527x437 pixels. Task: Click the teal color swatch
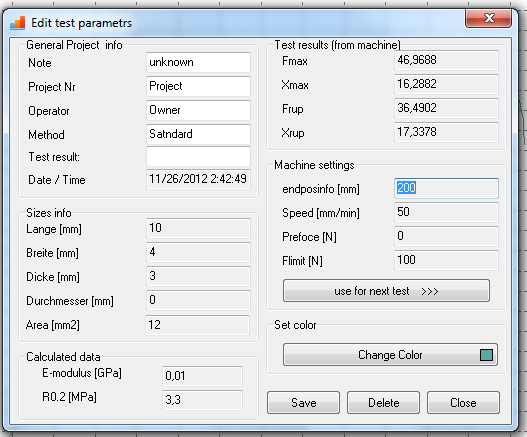(486, 355)
